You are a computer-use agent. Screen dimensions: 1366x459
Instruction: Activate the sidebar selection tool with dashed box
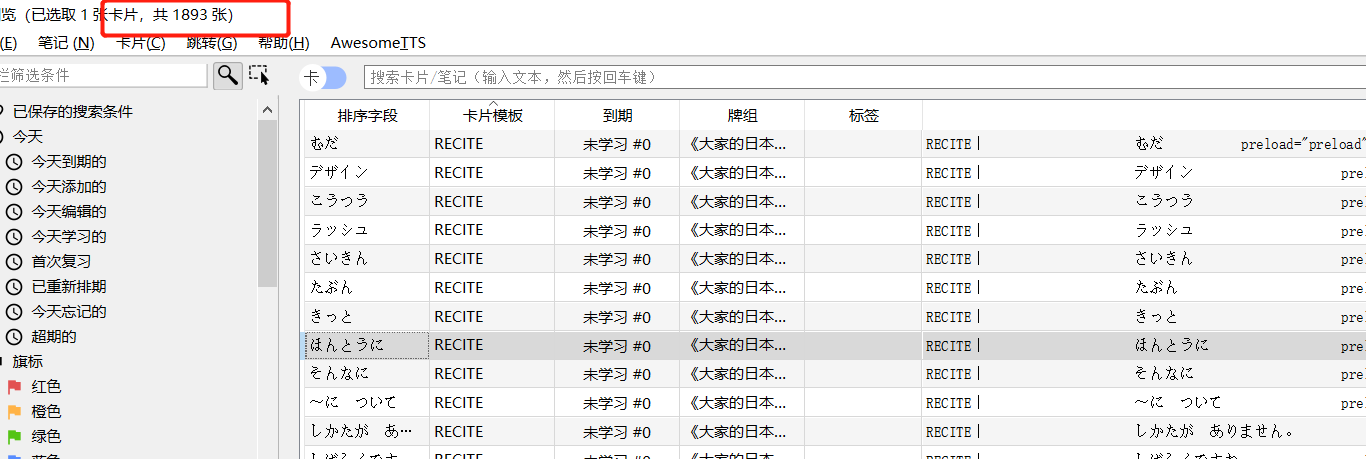click(259, 75)
